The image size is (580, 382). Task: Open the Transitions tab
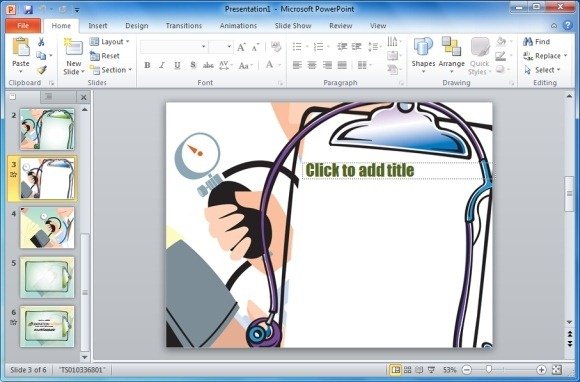pos(184,26)
